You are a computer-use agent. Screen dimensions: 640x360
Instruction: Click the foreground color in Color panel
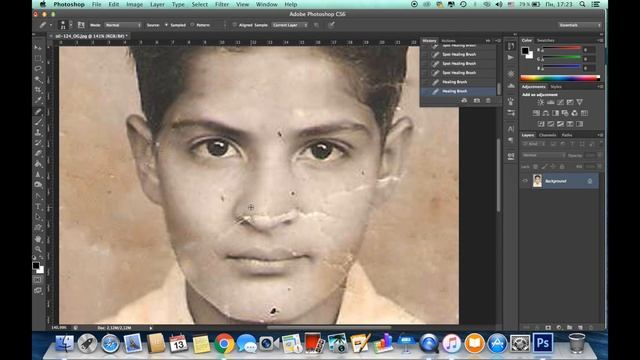coord(525,51)
